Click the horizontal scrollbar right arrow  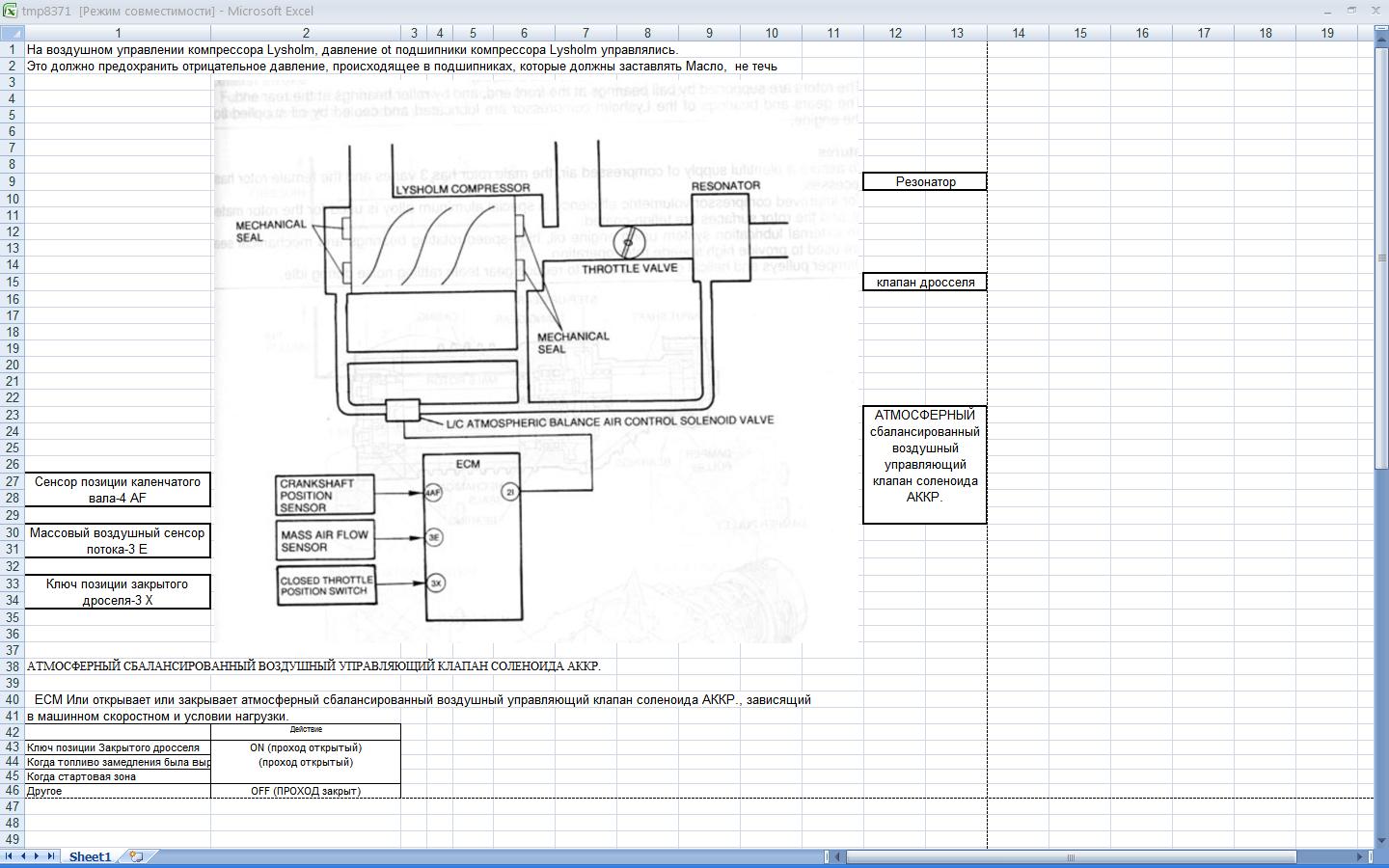point(1361,856)
